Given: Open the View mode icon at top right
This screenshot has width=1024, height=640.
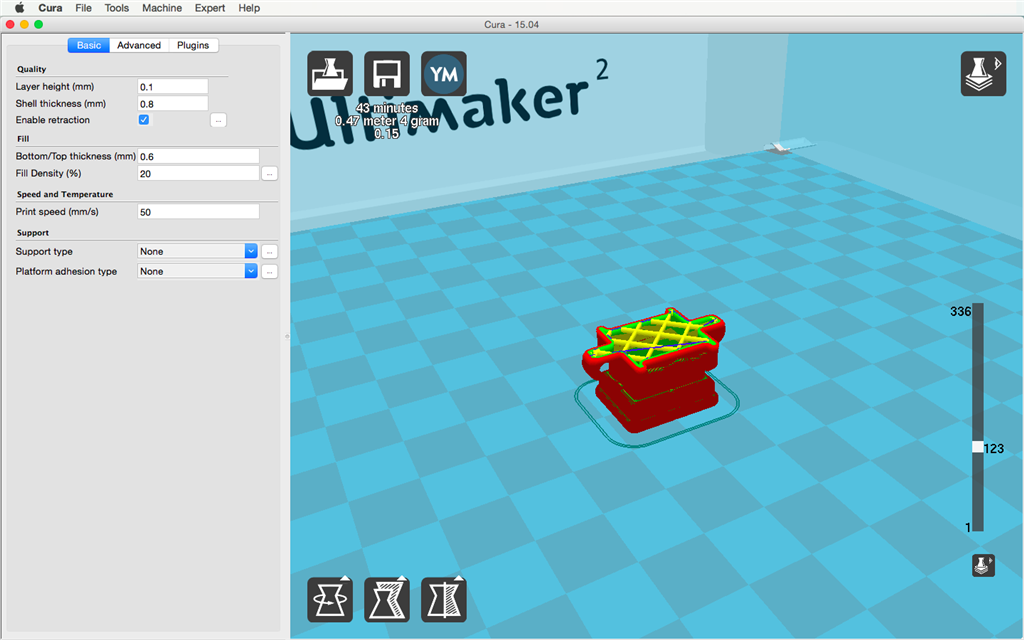Looking at the screenshot, I should pos(983,74).
